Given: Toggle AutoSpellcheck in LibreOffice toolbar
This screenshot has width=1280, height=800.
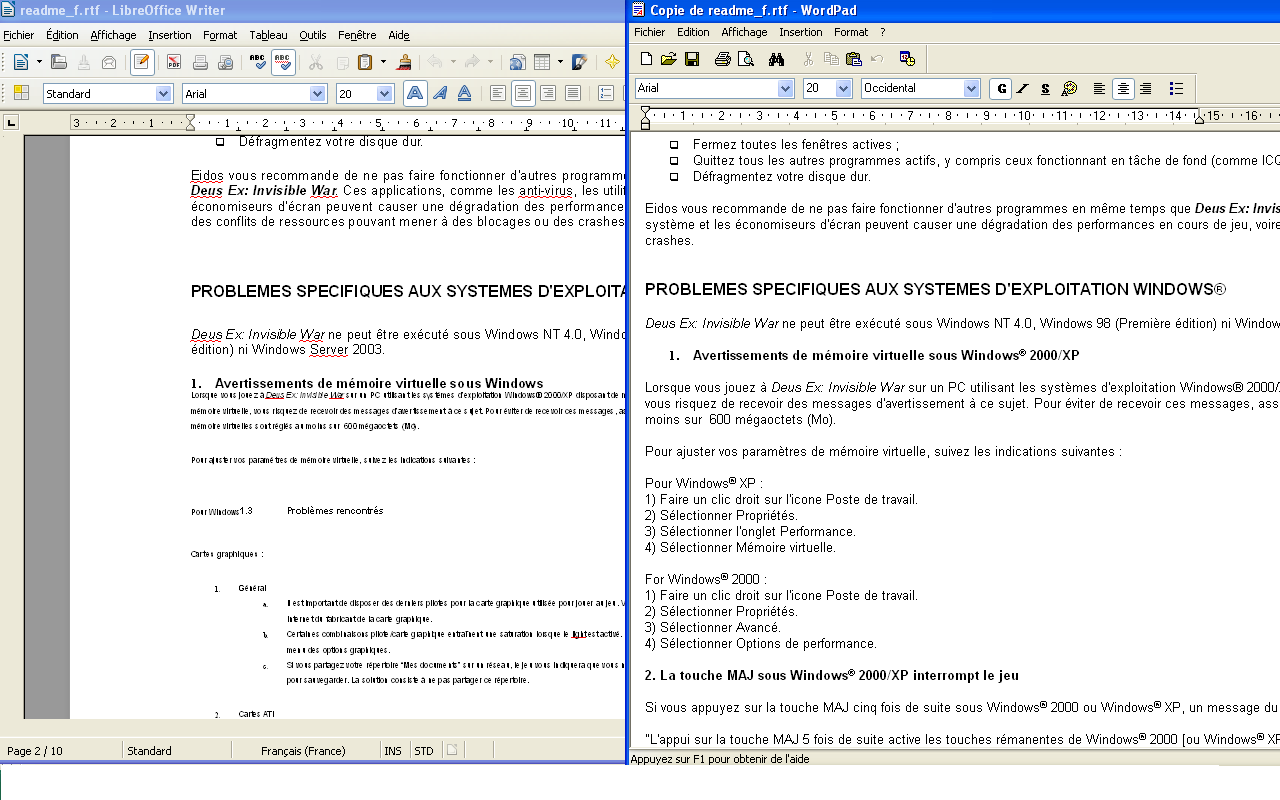Looking at the screenshot, I should [283, 62].
